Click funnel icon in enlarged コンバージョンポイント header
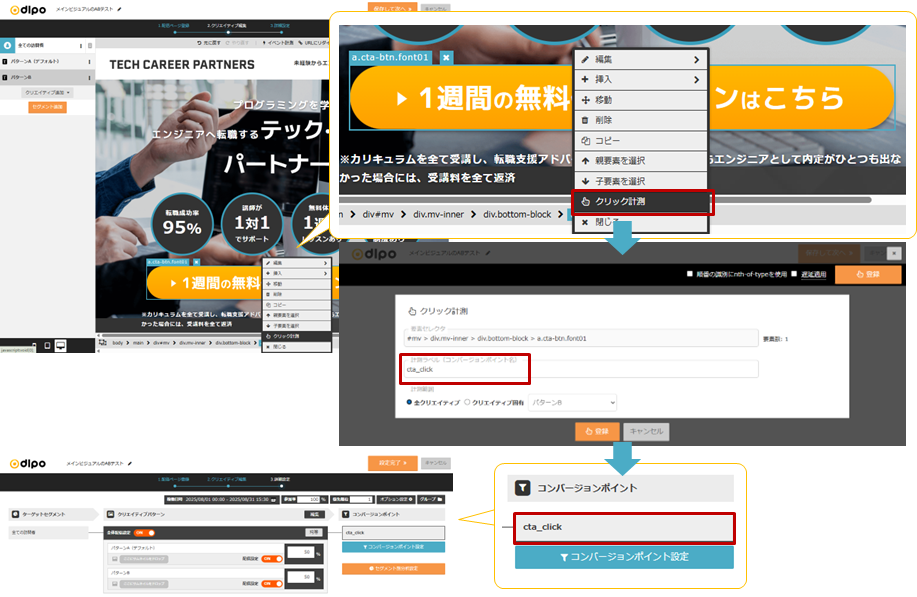This screenshot has width=917, height=597. (x=522, y=488)
